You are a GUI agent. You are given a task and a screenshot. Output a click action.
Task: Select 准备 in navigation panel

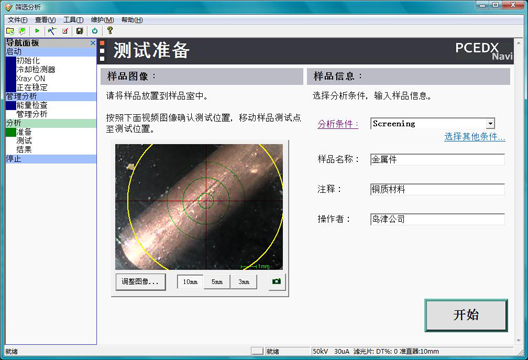point(24,132)
